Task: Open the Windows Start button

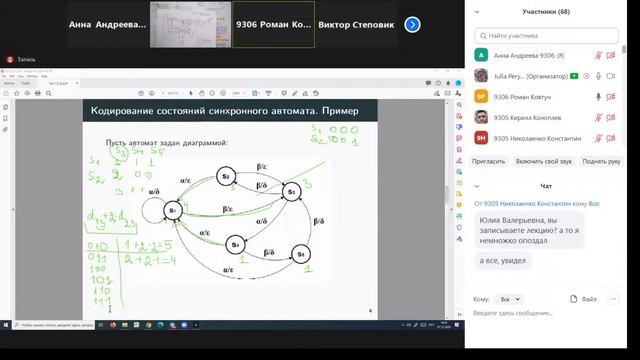Action: [6, 325]
